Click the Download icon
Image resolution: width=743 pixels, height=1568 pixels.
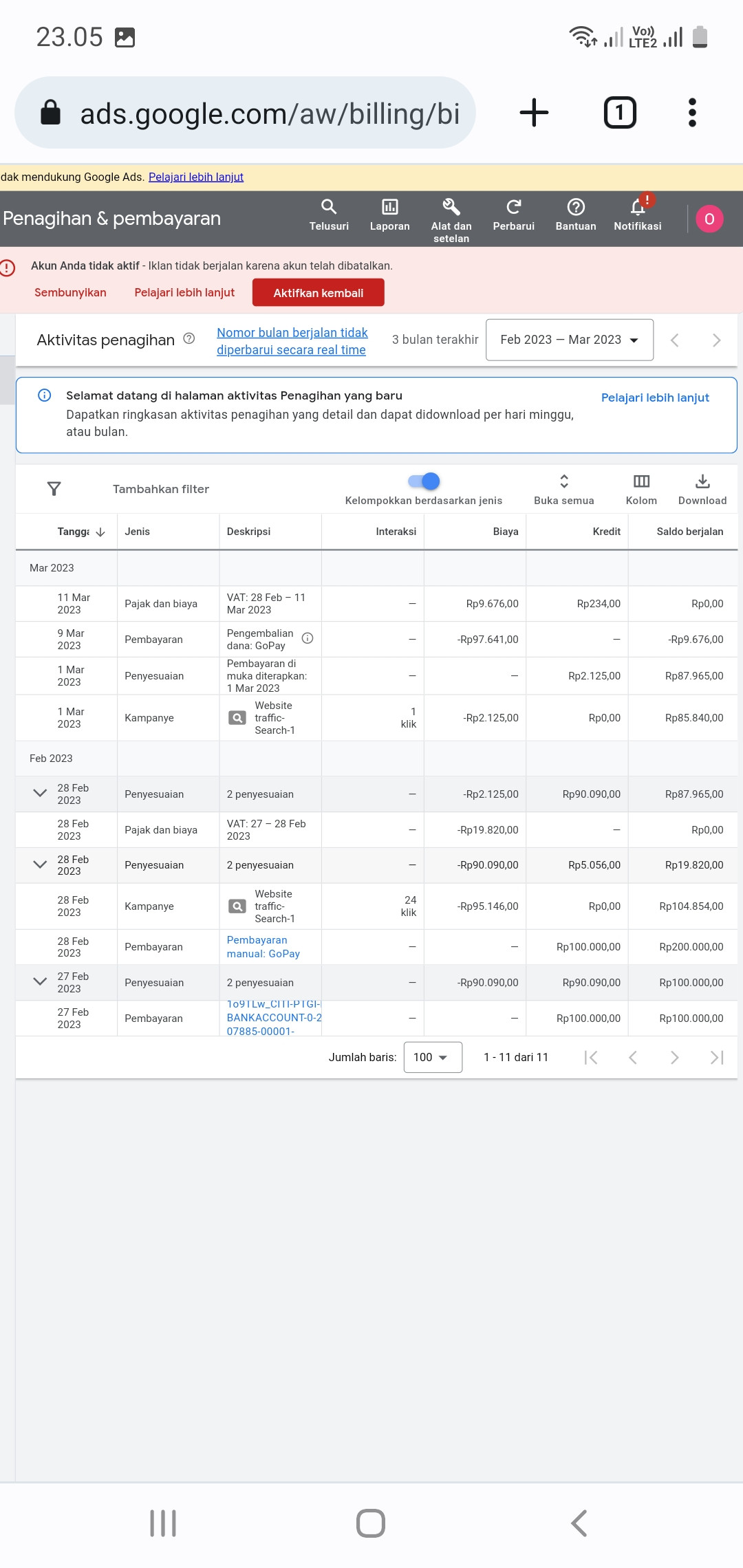coord(702,481)
